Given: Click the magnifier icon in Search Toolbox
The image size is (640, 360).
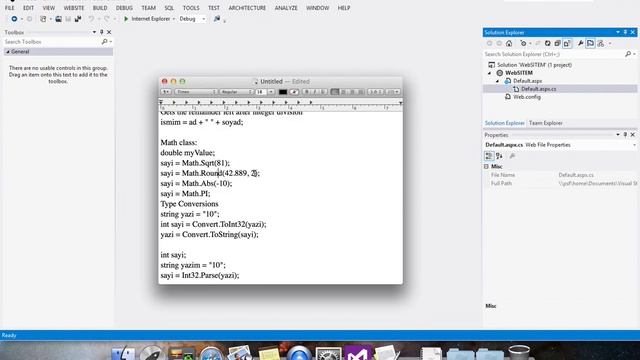Looking at the screenshot, I should point(104,42).
